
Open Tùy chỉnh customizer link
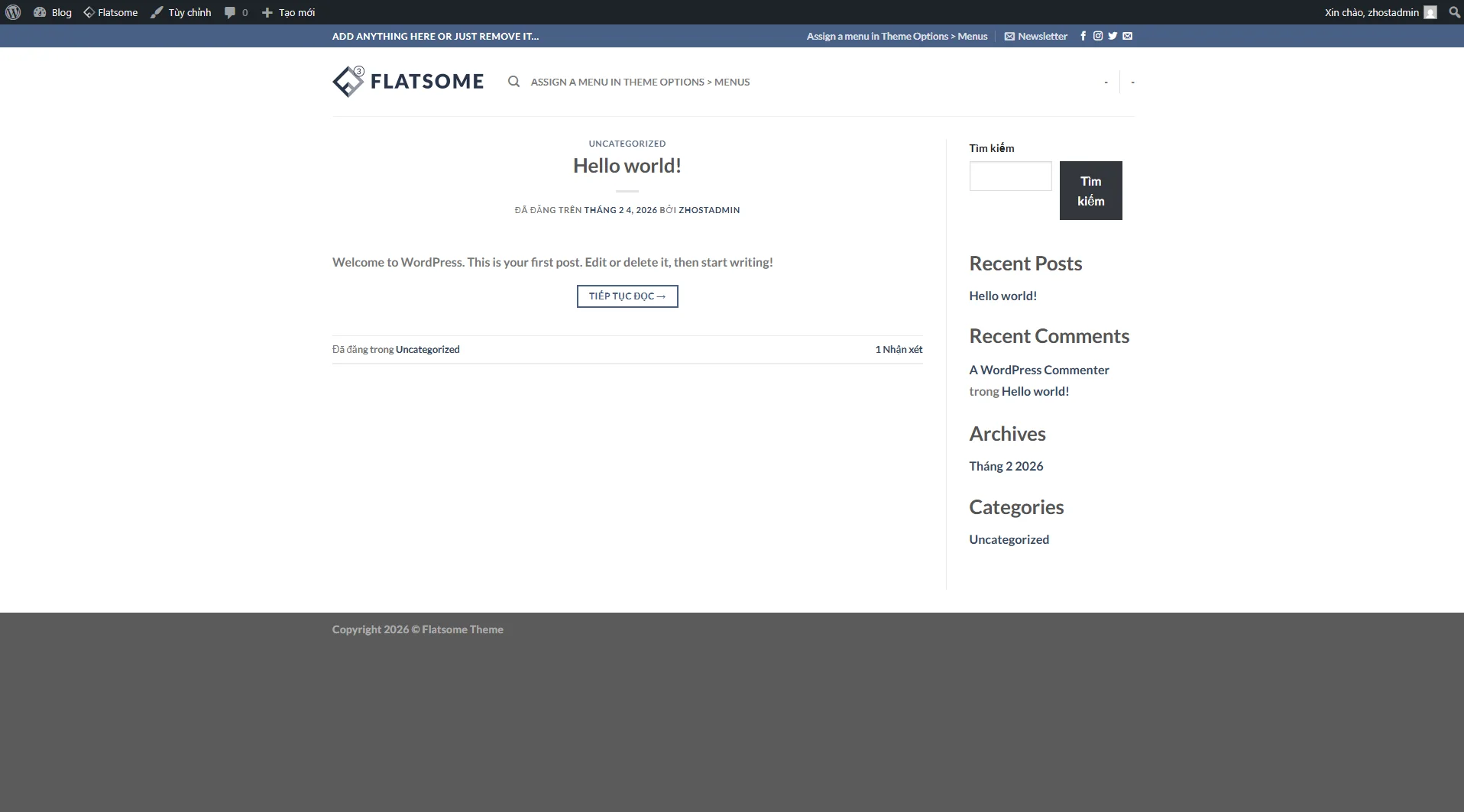tap(181, 12)
